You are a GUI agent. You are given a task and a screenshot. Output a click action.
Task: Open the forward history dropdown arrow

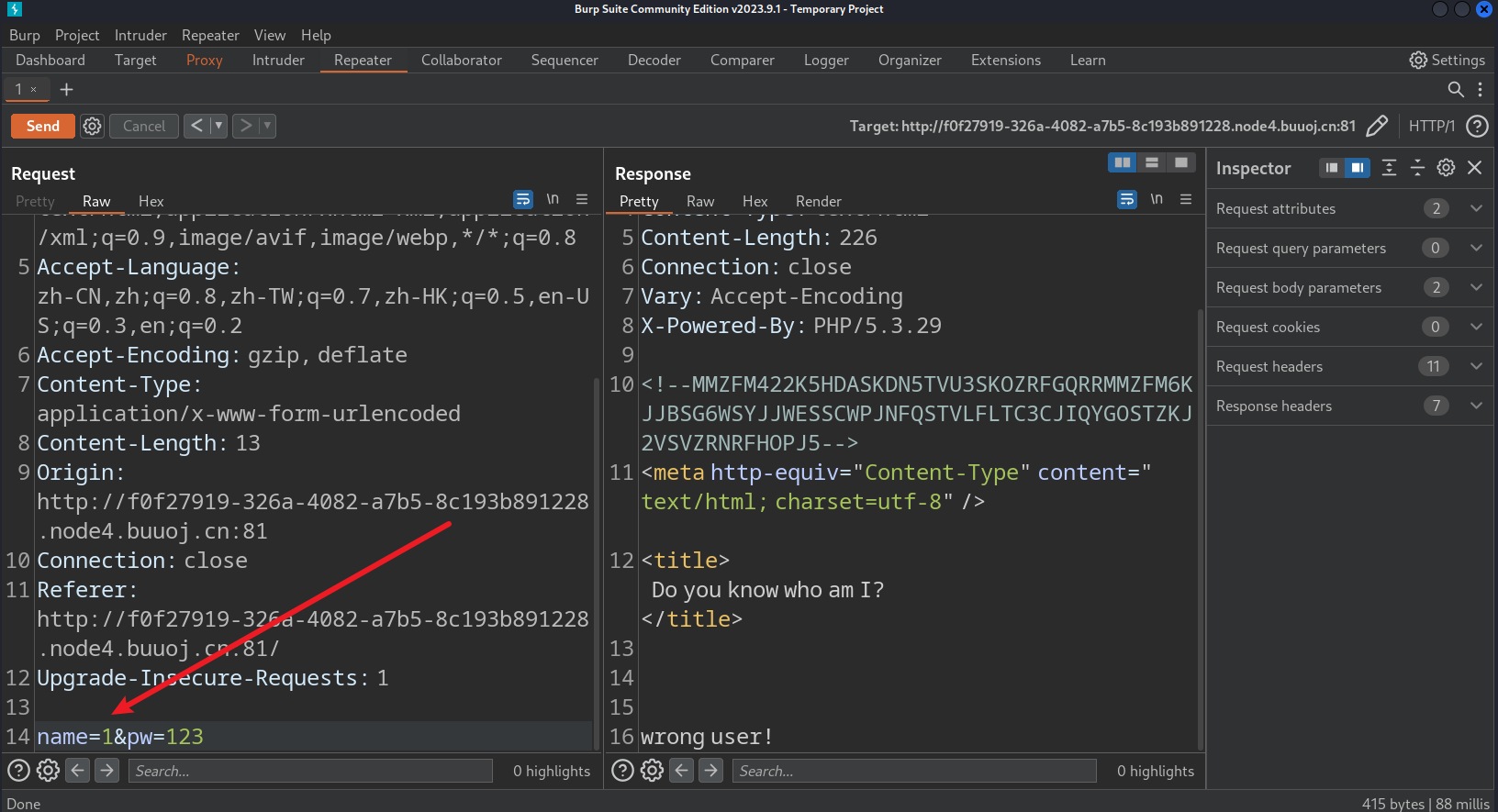[267, 126]
